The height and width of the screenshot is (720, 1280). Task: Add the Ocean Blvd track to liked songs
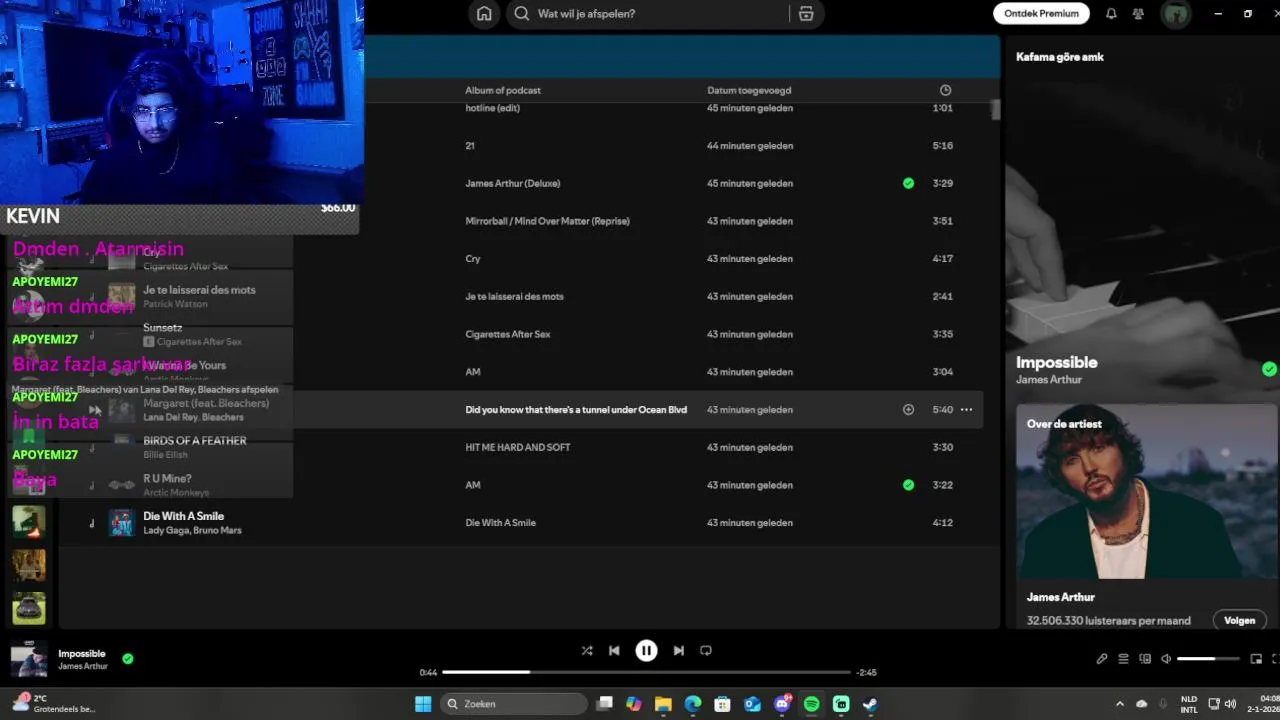(x=908, y=409)
